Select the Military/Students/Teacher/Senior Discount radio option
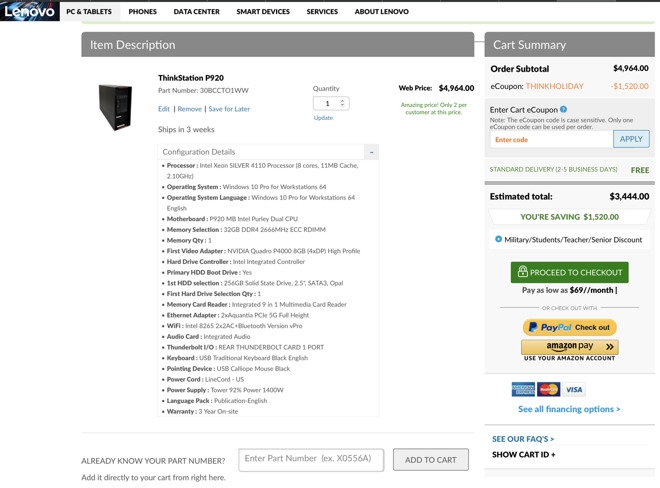This screenshot has height=488, width=660. [498, 239]
